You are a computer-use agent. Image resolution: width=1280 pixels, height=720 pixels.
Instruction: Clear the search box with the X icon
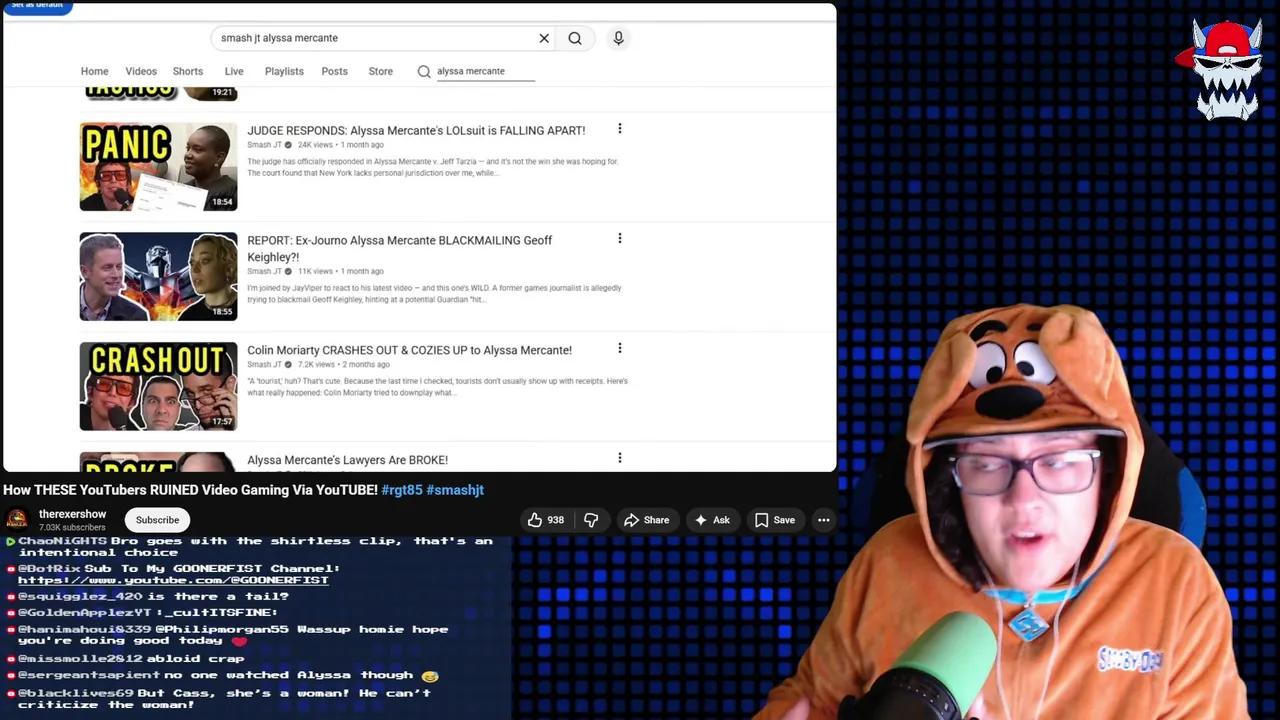(544, 38)
